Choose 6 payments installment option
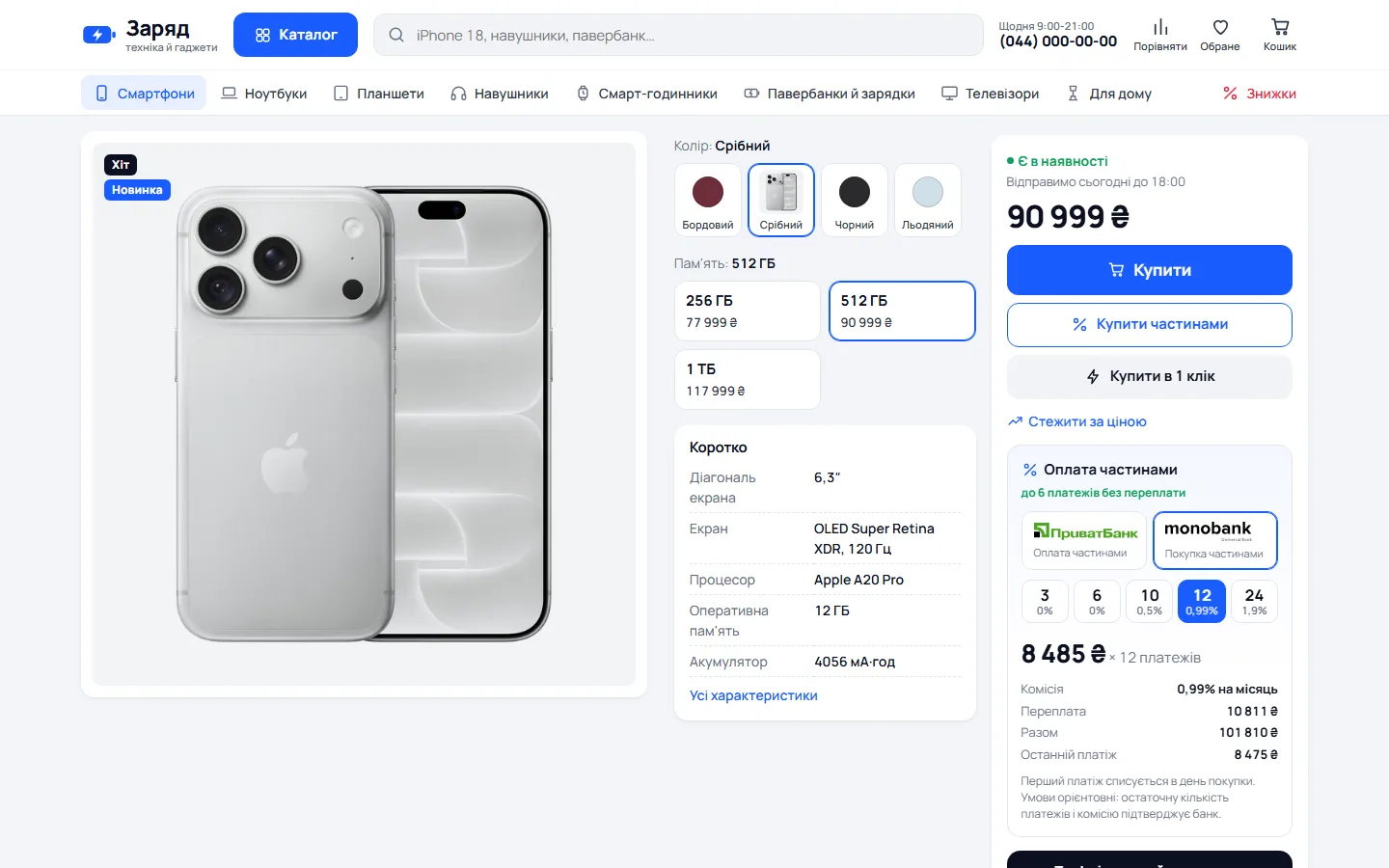This screenshot has height=868, width=1389. (x=1097, y=601)
